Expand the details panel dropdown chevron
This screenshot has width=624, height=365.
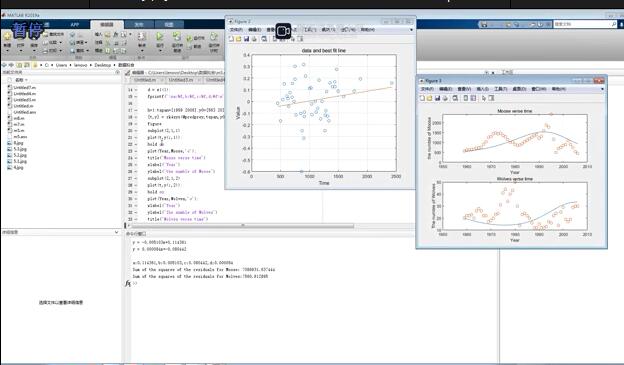pyautogui.click(x=116, y=232)
